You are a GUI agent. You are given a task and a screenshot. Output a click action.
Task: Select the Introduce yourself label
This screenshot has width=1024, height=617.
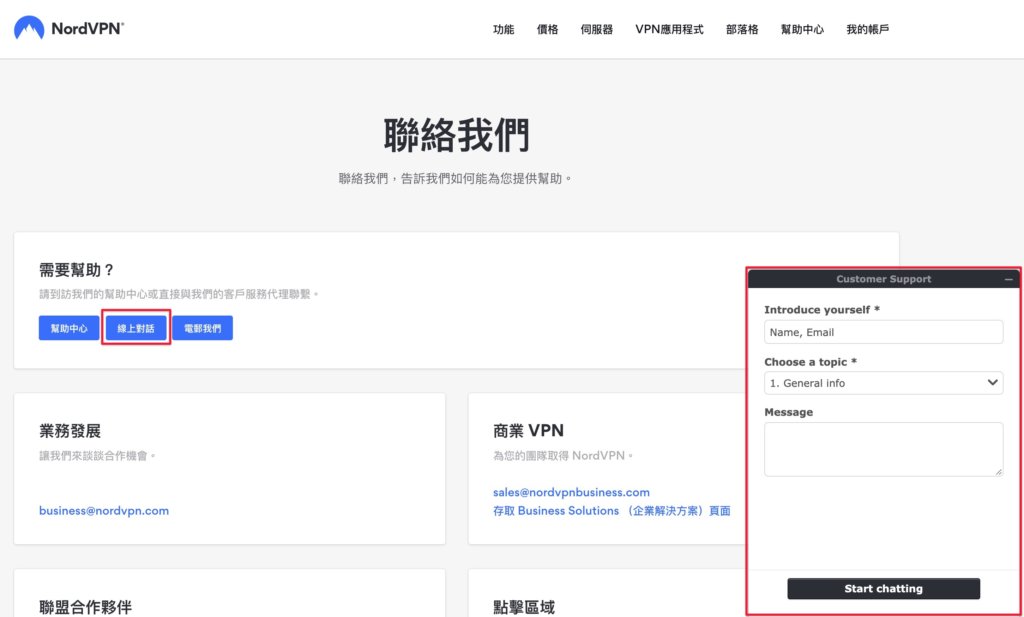click(822, 309)
